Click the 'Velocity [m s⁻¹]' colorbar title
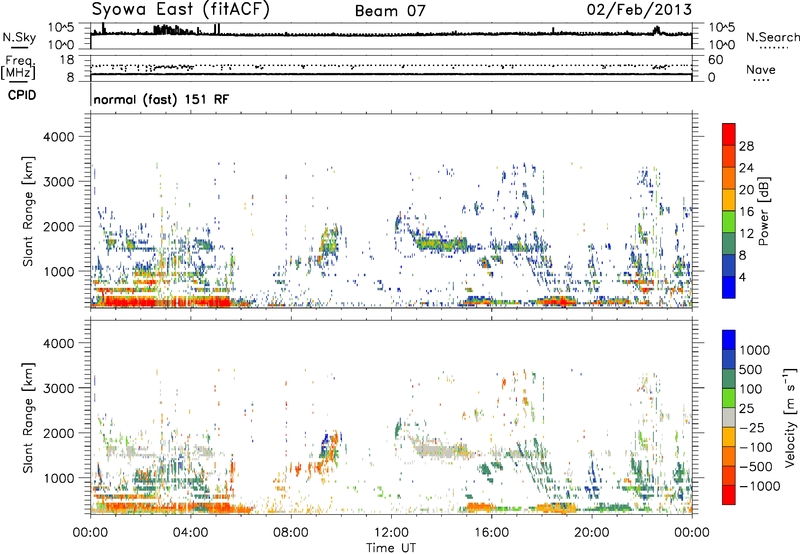The width and height of the screenshot is (800, 554). coord(790,418)
